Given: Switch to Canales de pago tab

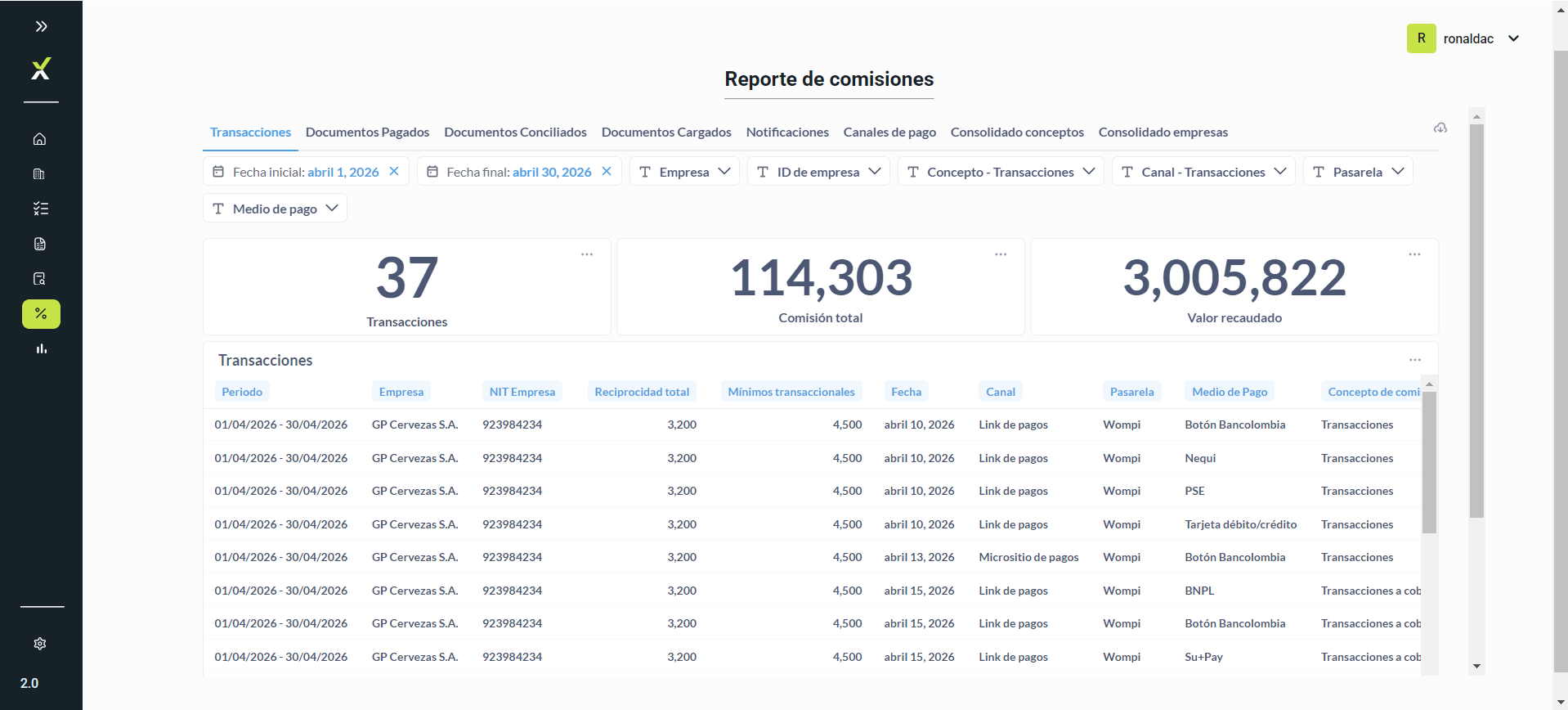Looking at the screenshot, I should click(x=889, y=132).
